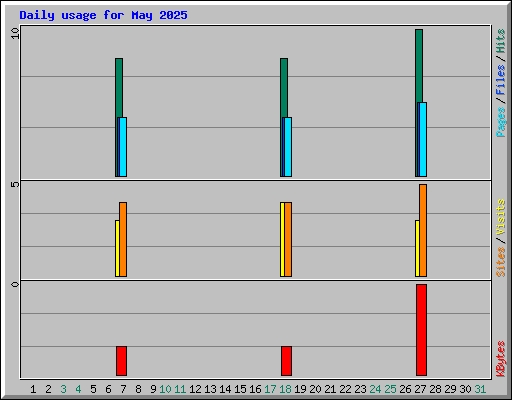Viewport: 512px width, 400px height.
Task: Click green weekend day label '17'
Action: [x=270, y=389]
